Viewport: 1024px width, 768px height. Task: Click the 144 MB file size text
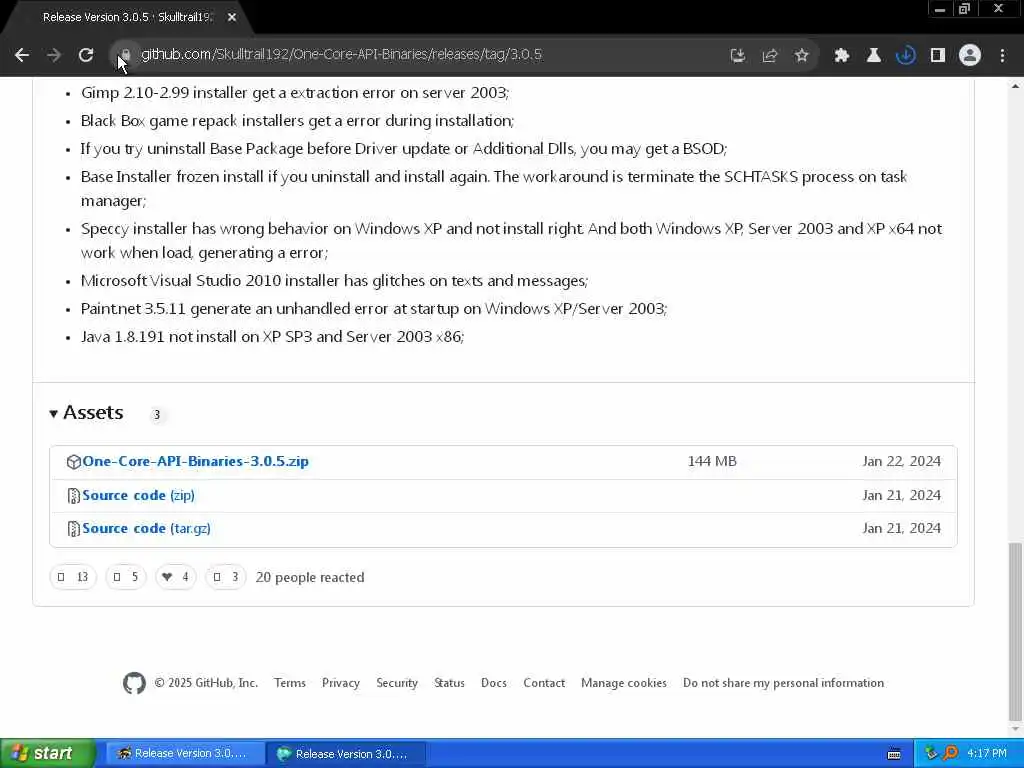(712, 462)
